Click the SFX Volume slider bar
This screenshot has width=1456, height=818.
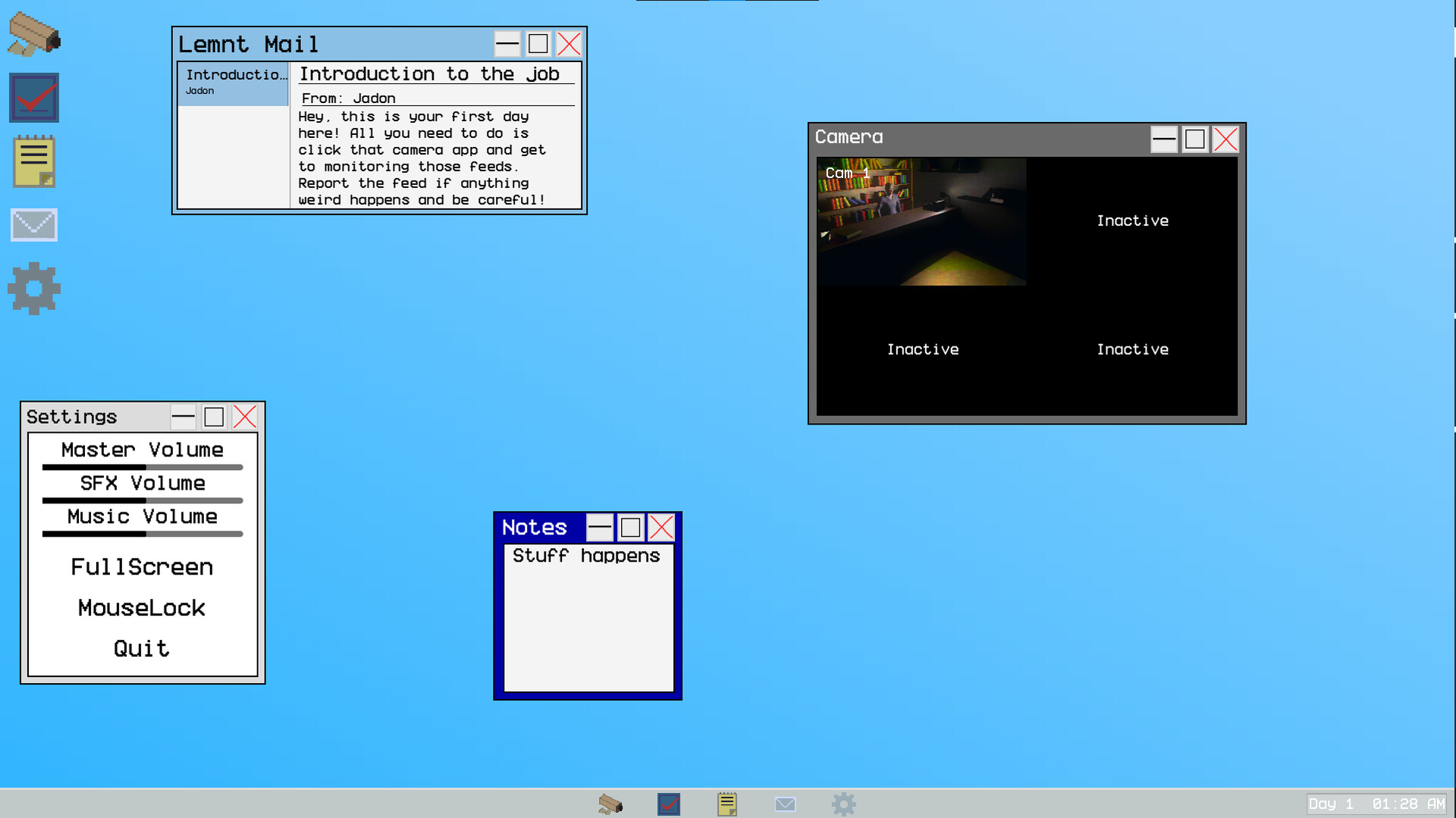click(143, 500)
